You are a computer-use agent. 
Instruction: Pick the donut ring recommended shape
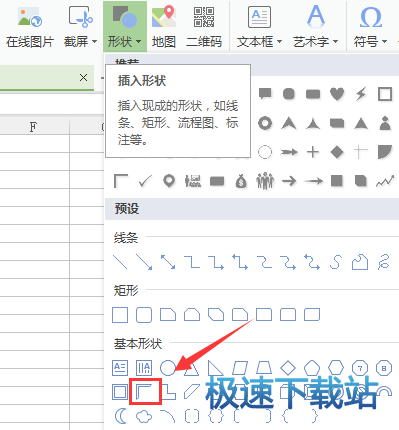(265, 123)
